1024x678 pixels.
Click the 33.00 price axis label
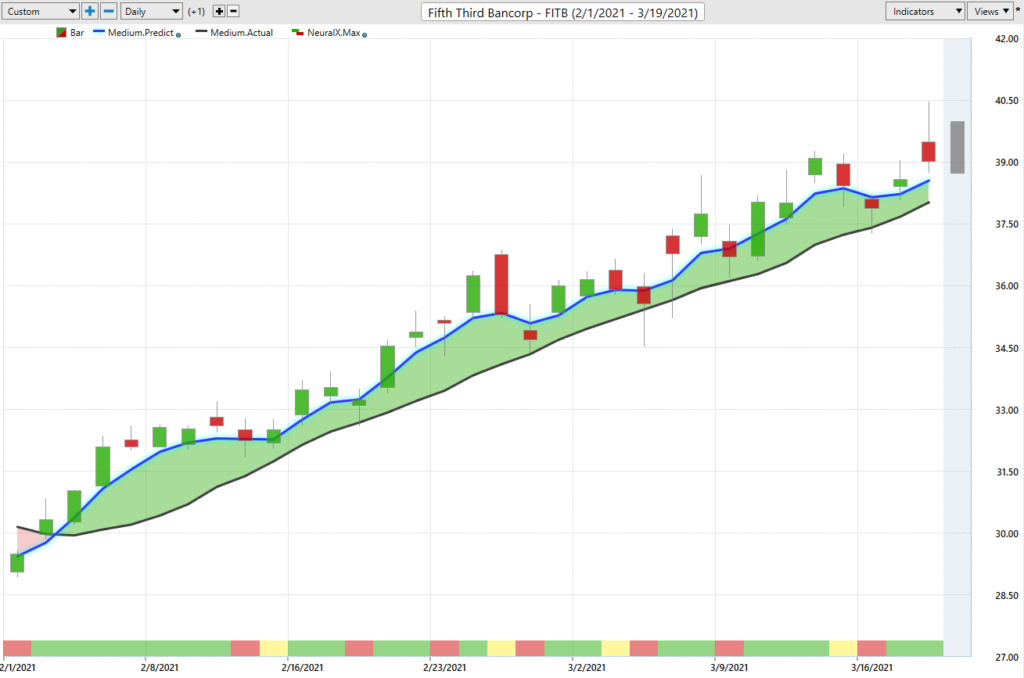(x=1006, y=410)
